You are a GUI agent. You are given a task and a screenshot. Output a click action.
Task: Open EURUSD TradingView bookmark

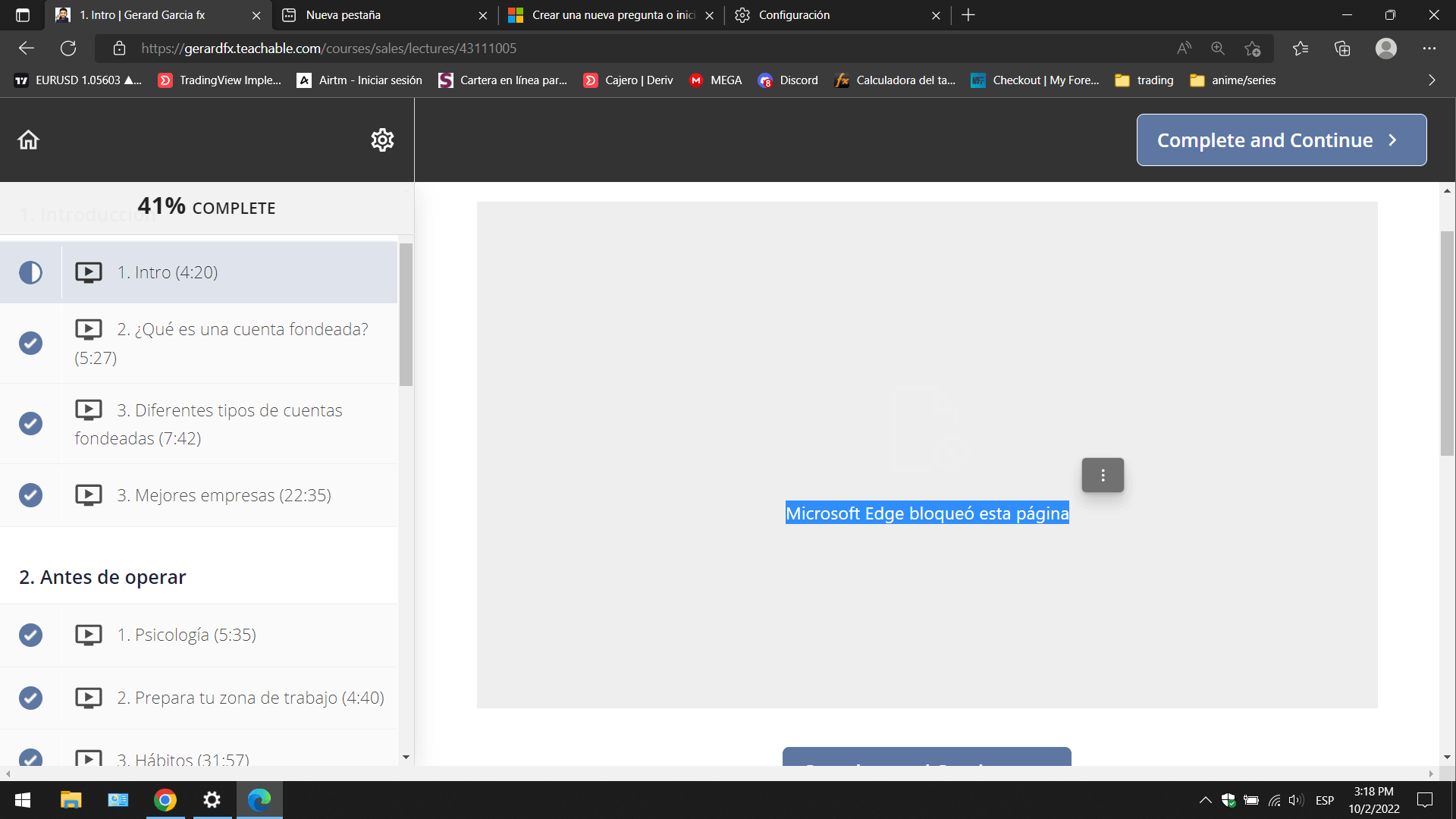click(78, 80)
